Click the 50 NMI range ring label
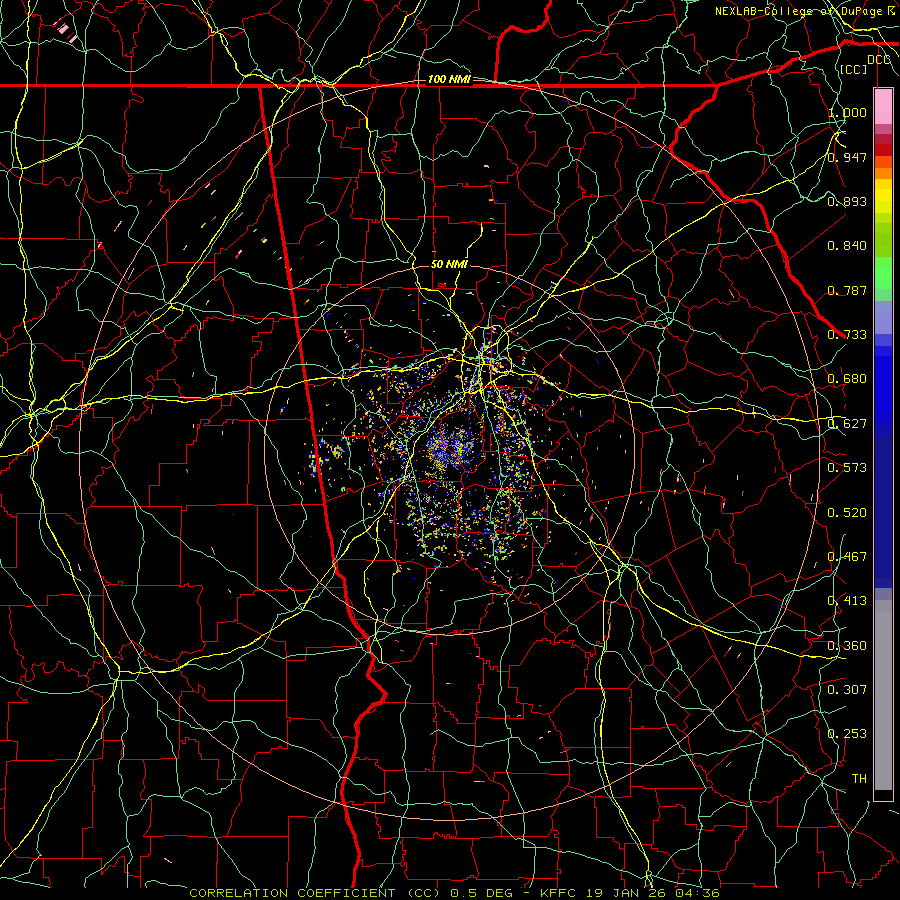Screen dimensions: 900x900 coord(449,264)
